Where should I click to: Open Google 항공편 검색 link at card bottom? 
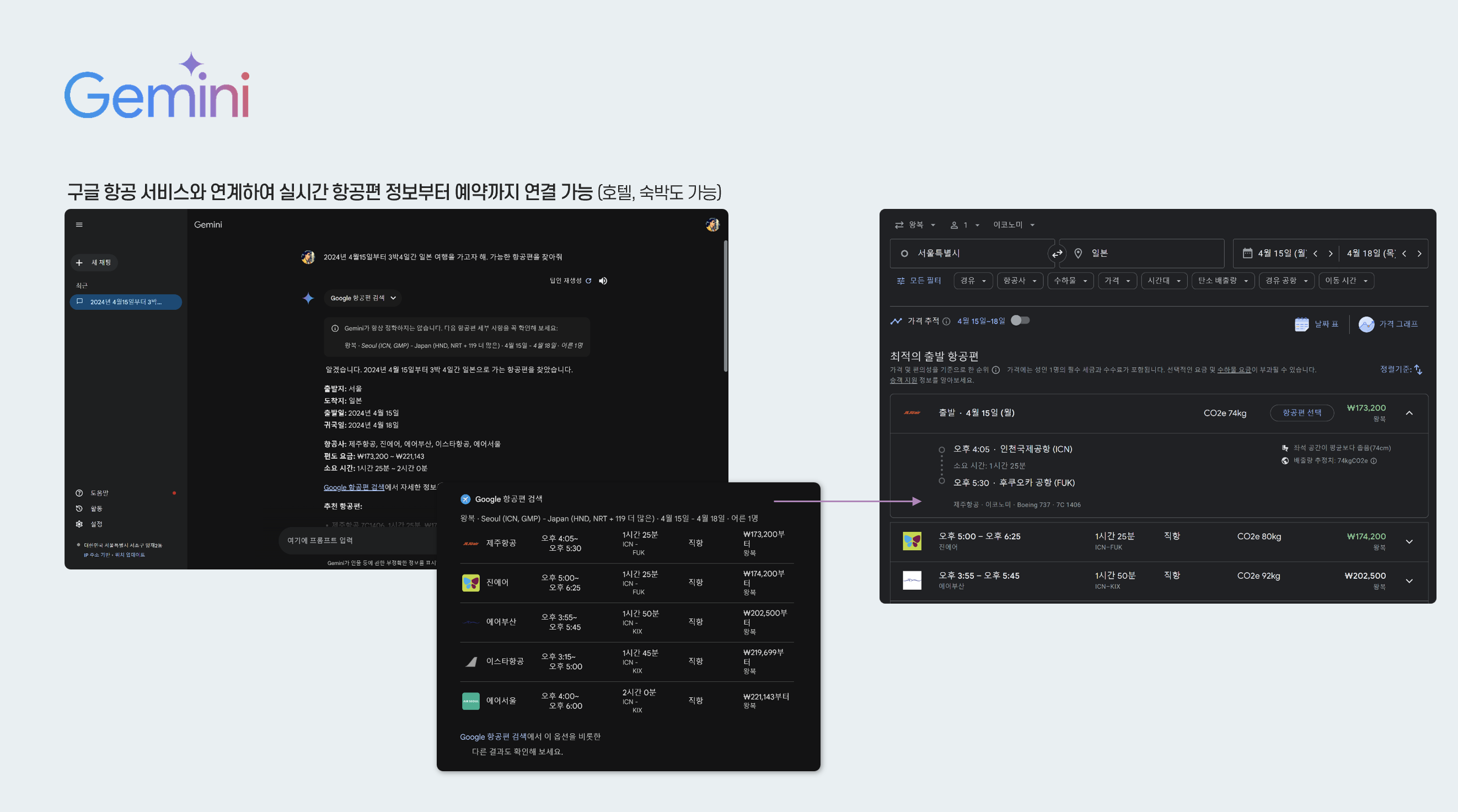pyautogui.click(x=493, y=736)
